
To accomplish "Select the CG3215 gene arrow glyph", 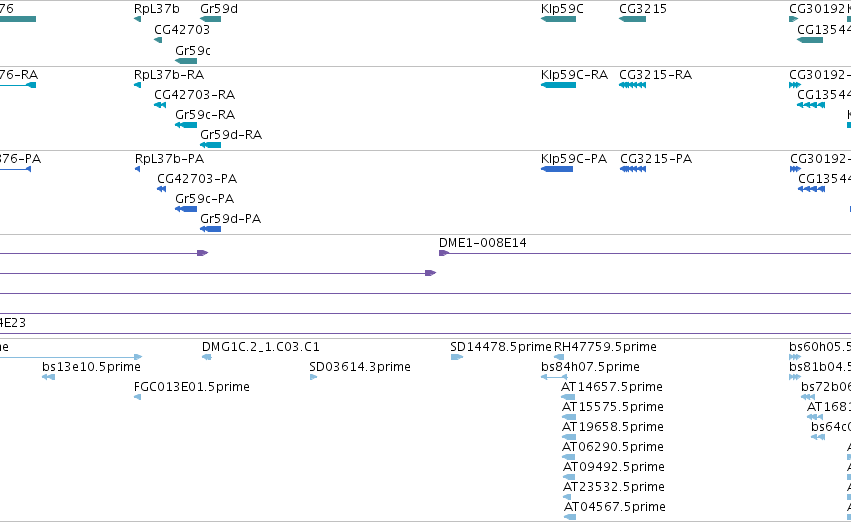I will [632, 19].
